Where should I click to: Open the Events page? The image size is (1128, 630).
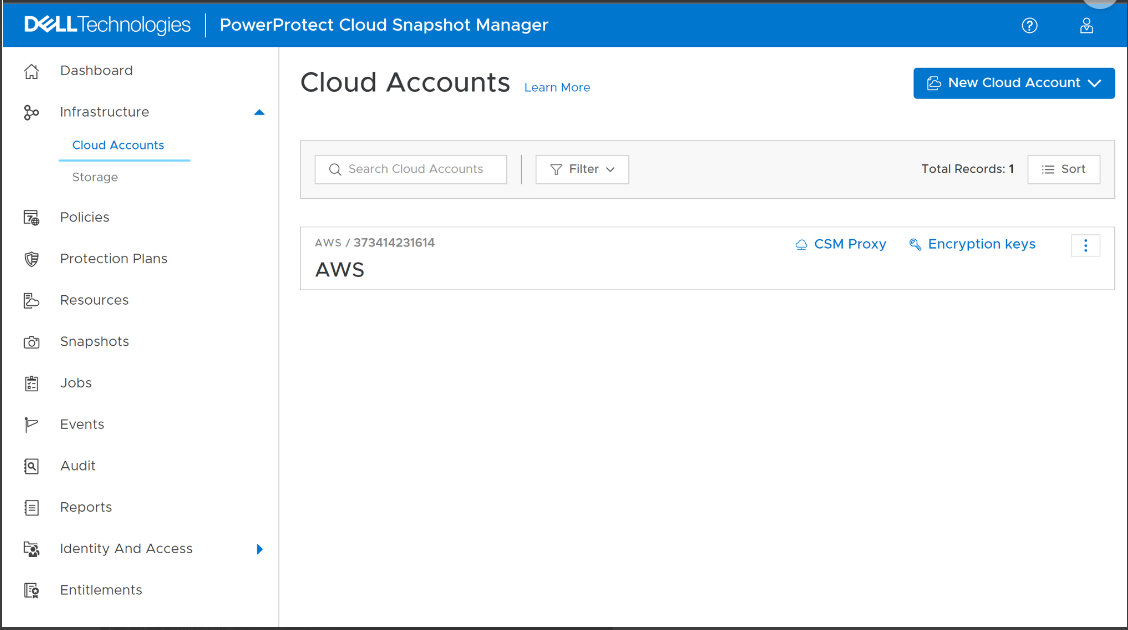click(82, 424)
